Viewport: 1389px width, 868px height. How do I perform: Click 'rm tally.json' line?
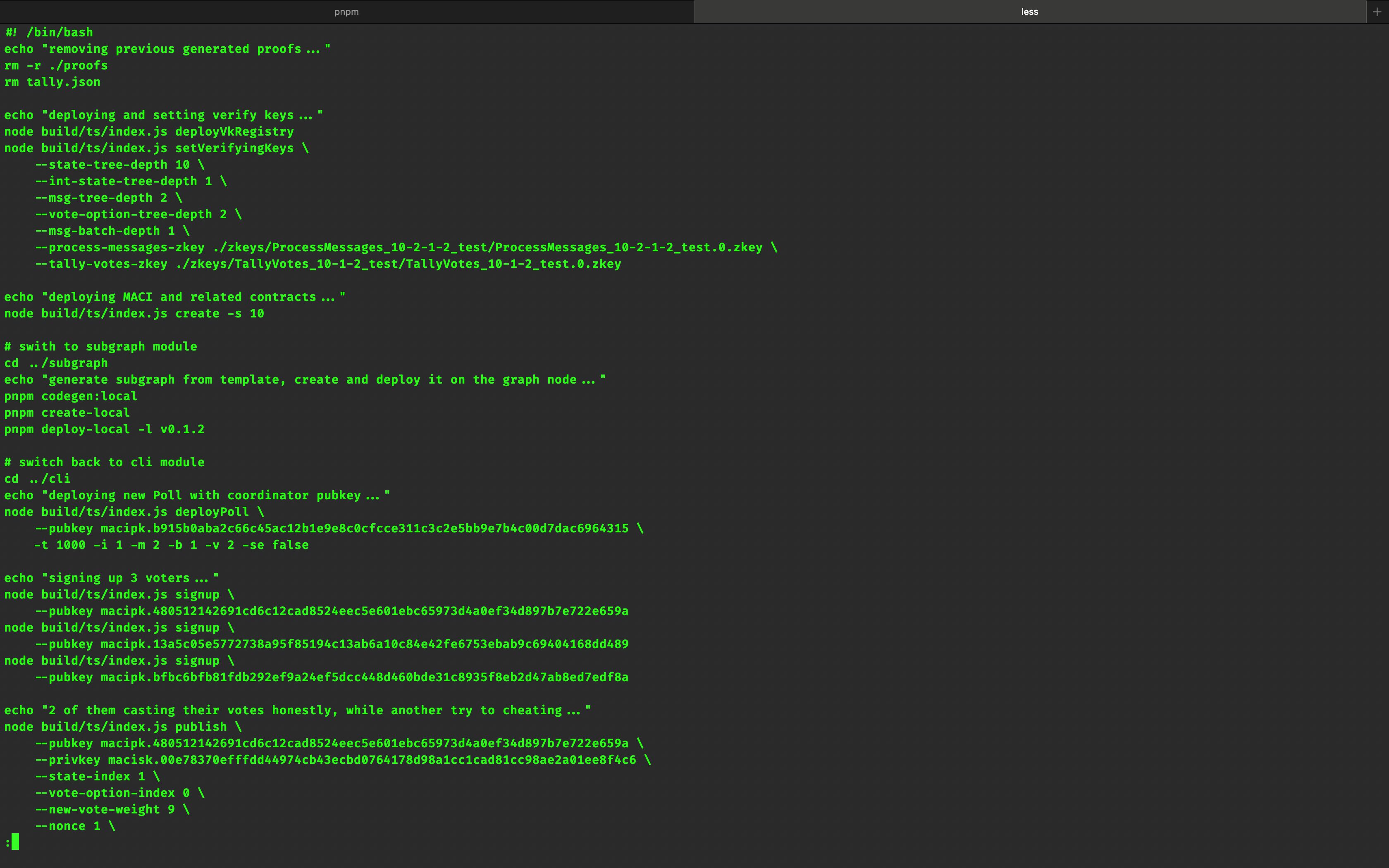52,82
